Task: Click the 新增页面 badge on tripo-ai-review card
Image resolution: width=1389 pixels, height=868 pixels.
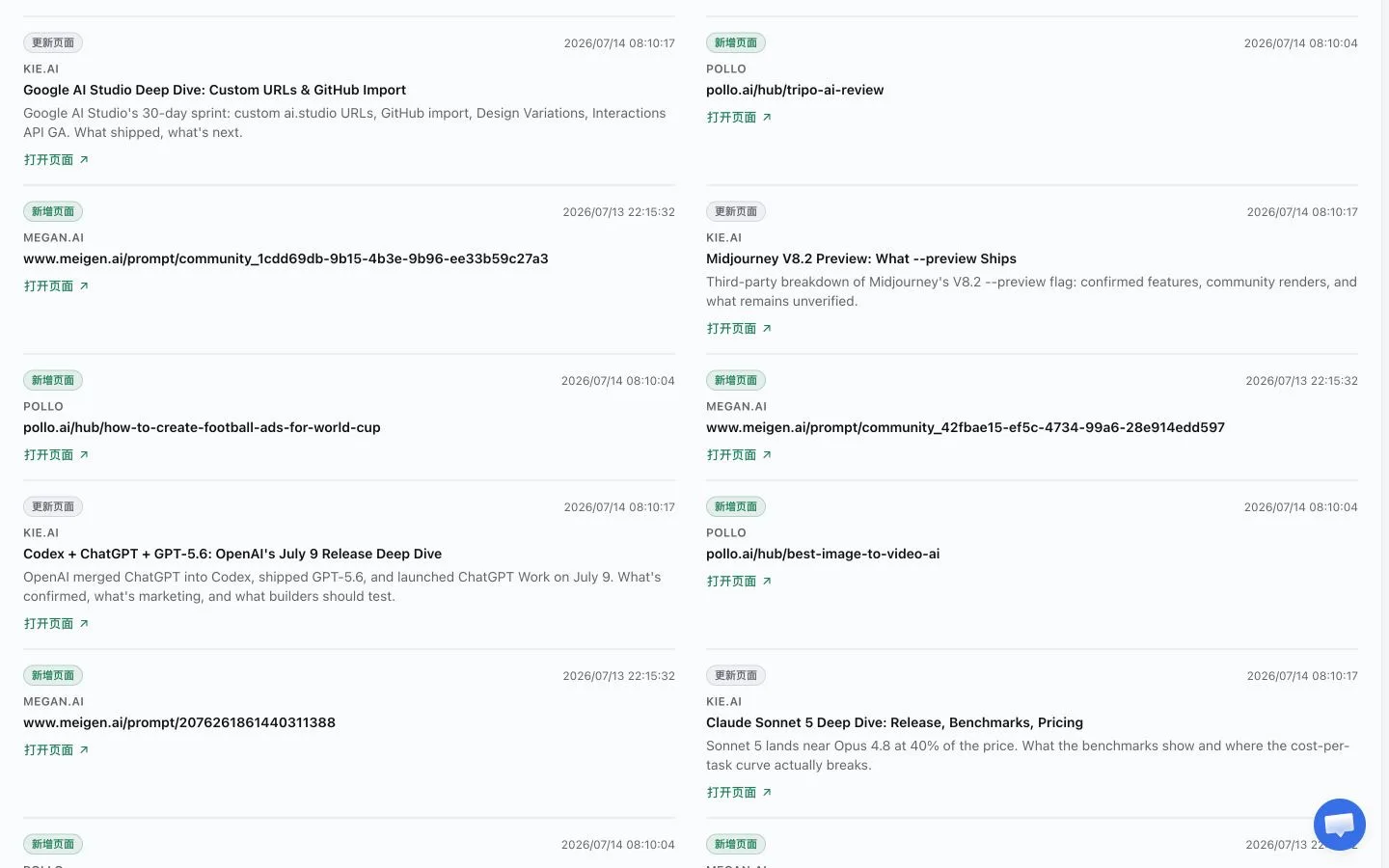Action: click(736, 43)
